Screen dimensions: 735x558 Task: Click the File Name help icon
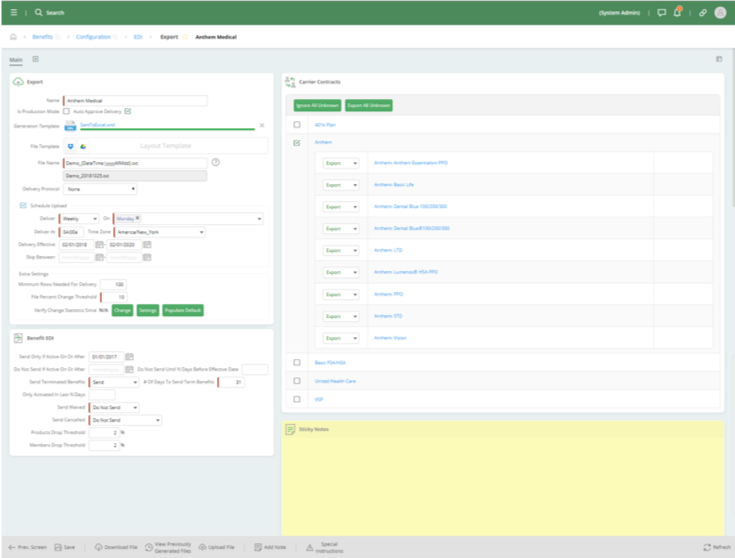215,162
